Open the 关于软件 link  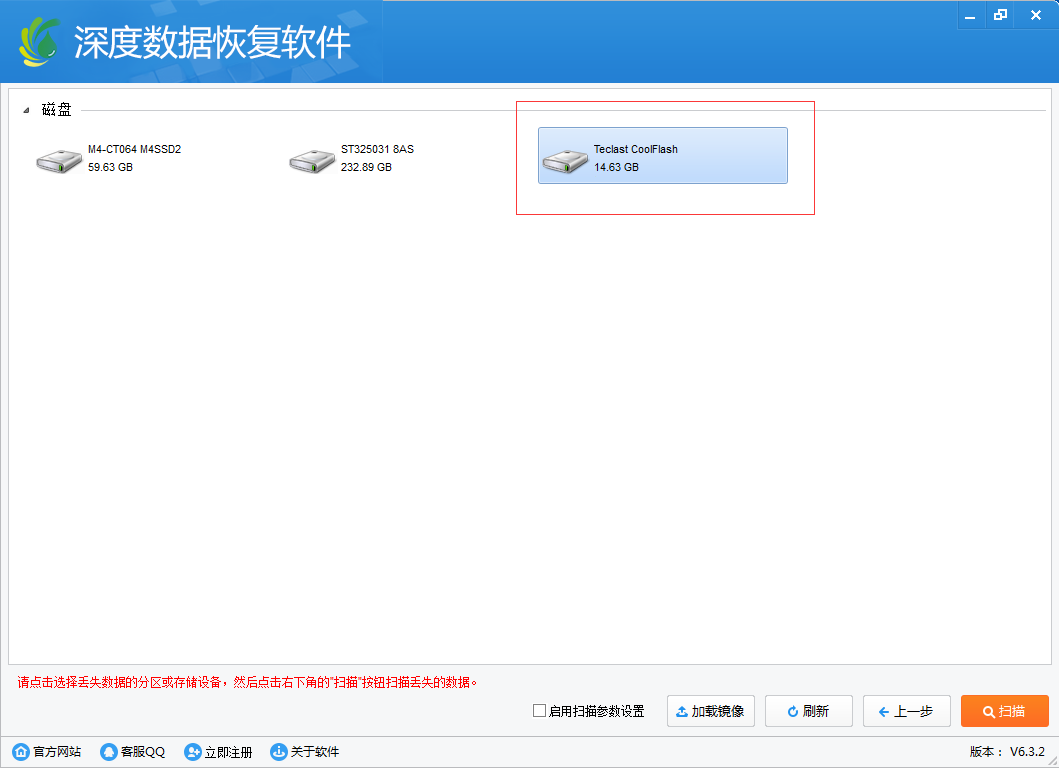pyautogui.click(x=315, y=752)
